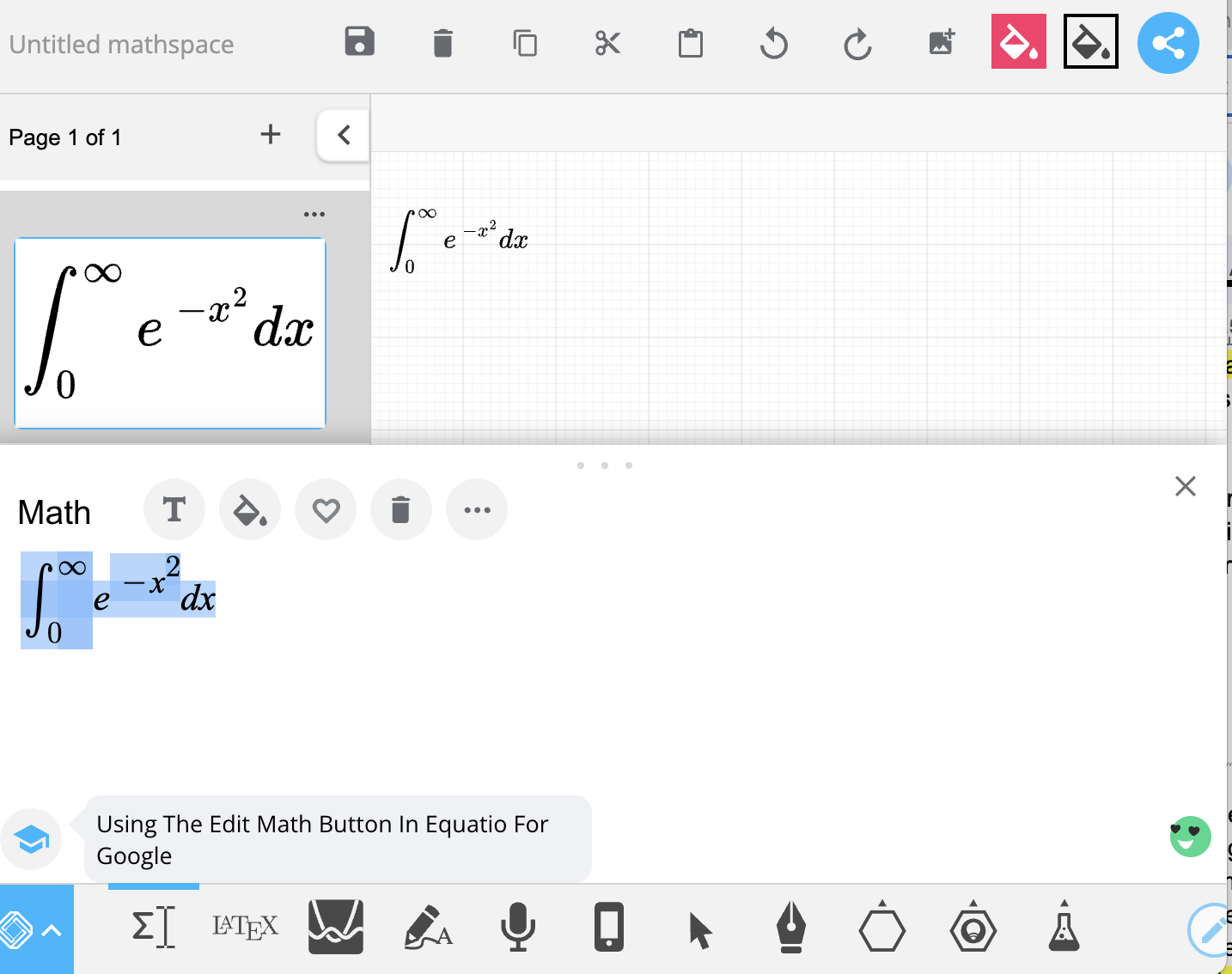Click the Save mathspace icon
Image resolution: width=1232 pixels, height=974 pixels.
tap(359, 42)
